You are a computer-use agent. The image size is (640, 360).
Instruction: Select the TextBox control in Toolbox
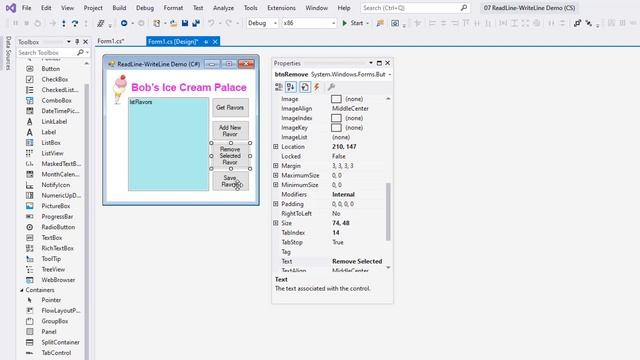coord(52,238)
